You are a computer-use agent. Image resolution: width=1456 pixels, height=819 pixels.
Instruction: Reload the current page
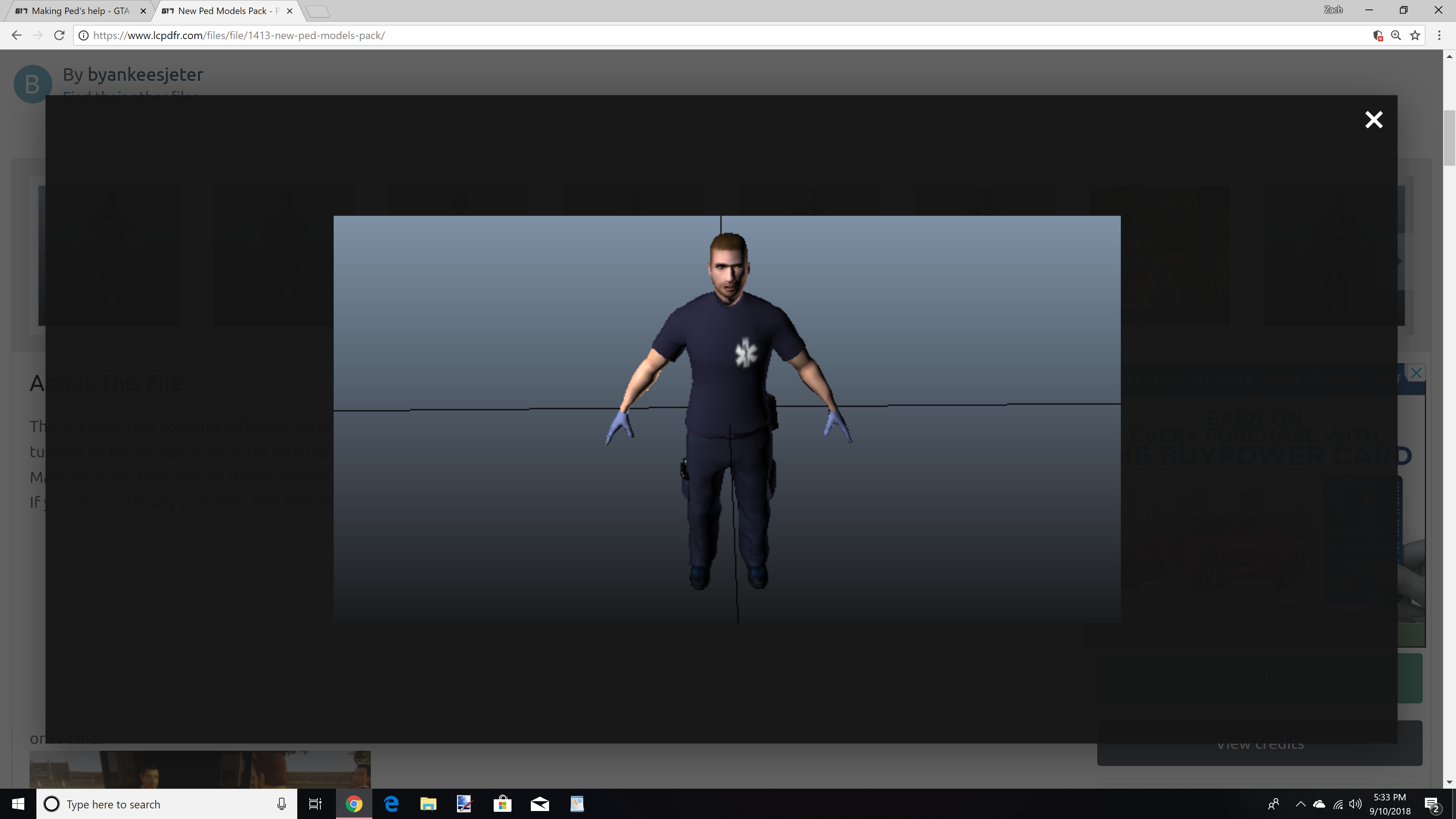click(59, 35)
